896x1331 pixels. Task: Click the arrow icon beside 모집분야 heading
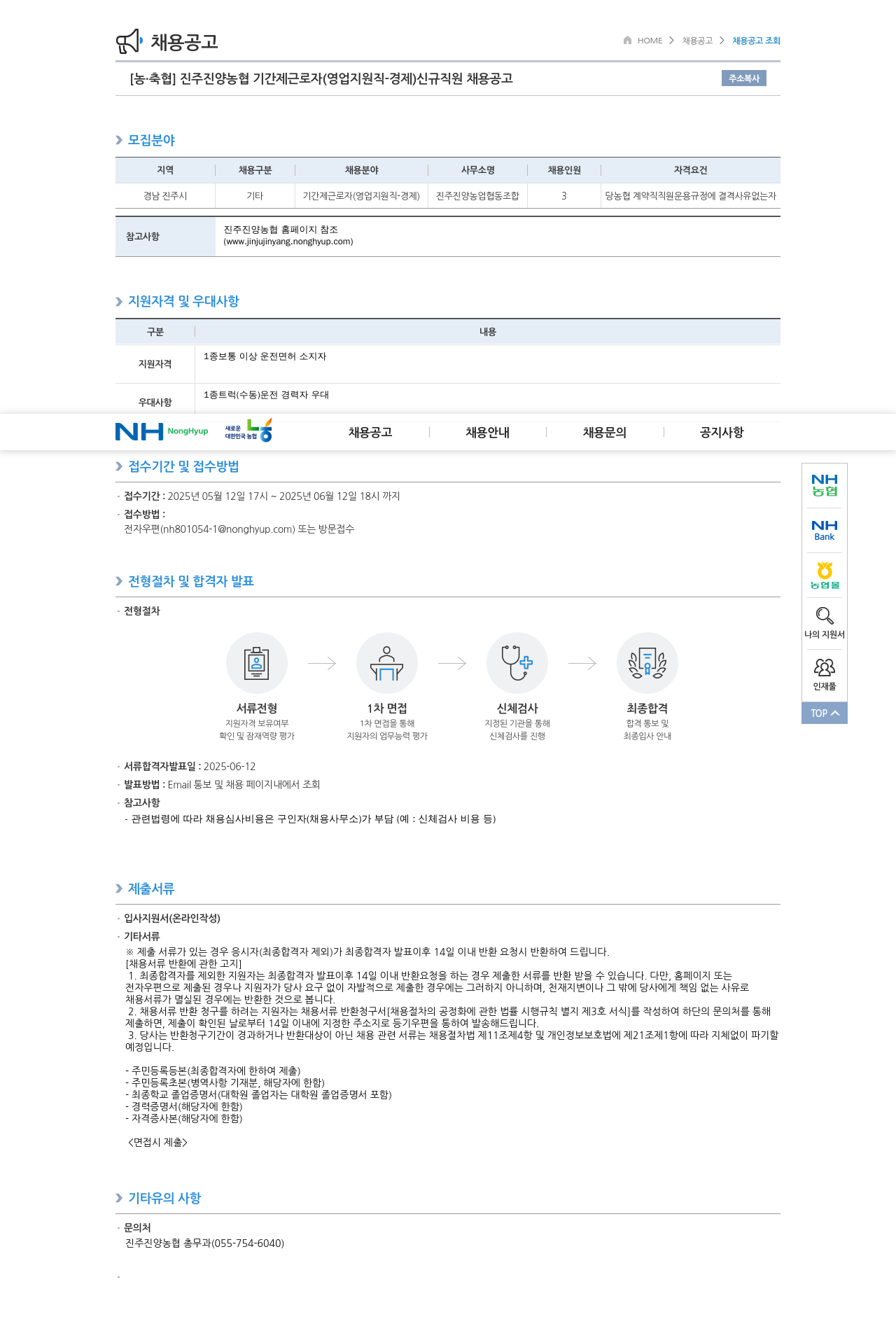click(x=119, y=140)
